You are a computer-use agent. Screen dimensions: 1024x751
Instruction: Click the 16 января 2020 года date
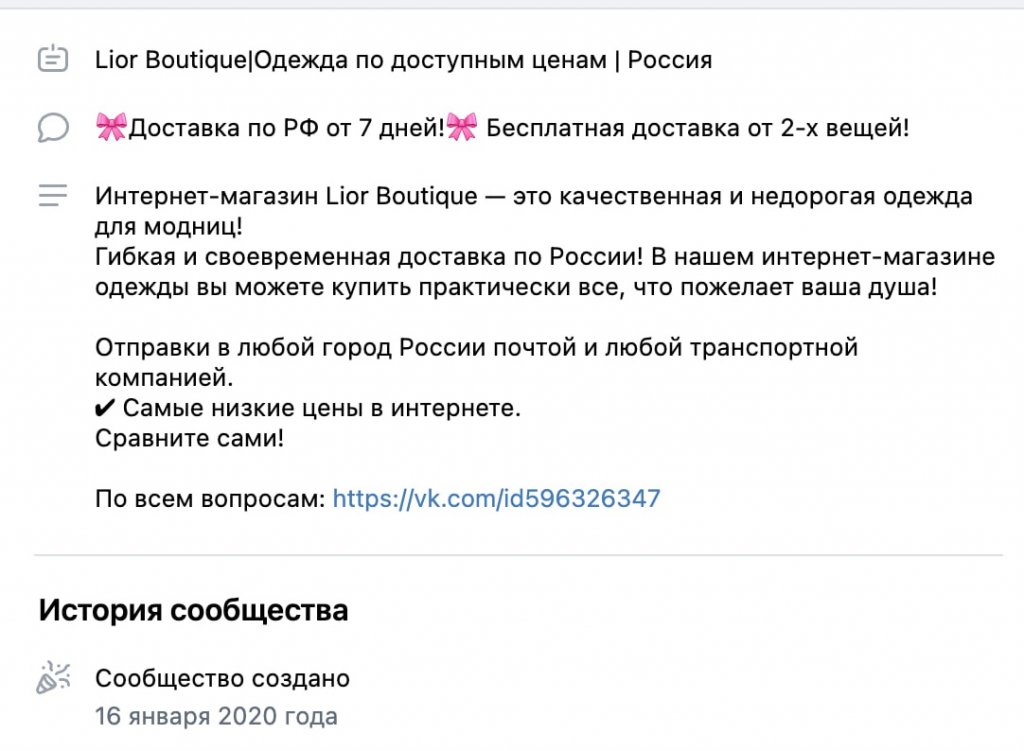(216, 717)
